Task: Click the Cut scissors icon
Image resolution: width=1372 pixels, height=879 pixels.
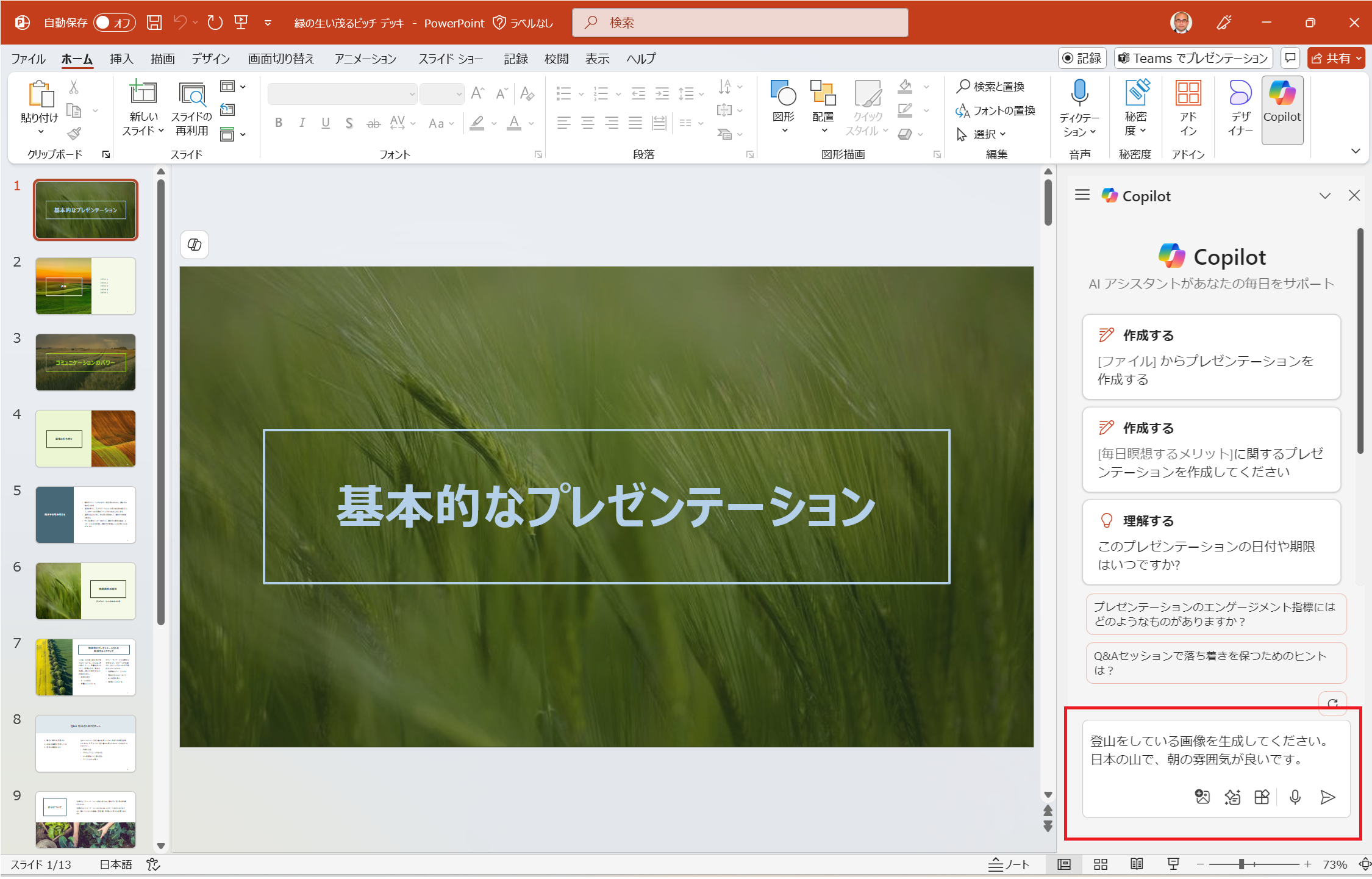Action: [74, 87]
